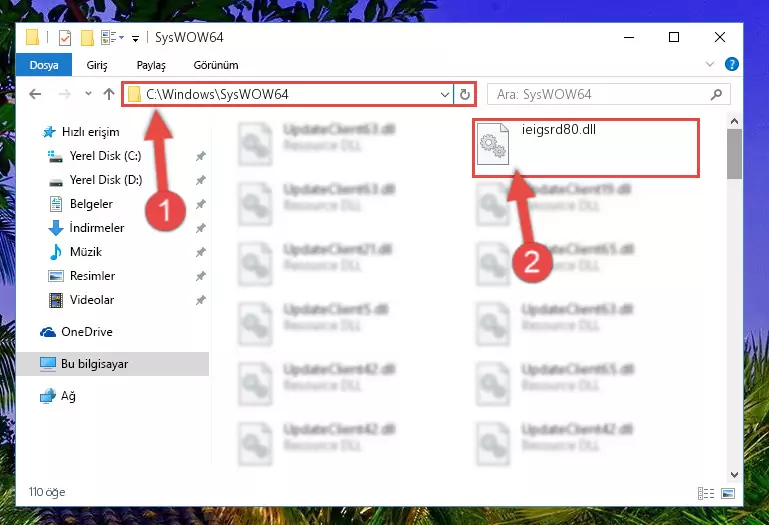The image size is (769, 525).
Task: Switch to large icons view in status bar
Action: pyautogui.click(x=728, y=493)
